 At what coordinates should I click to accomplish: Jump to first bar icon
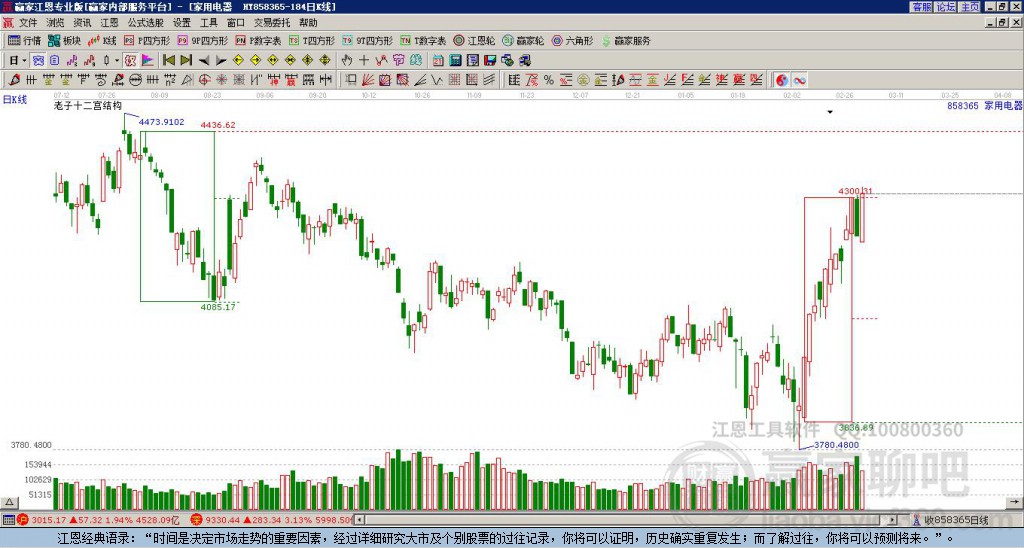pyautogui.click(x=169, y=61)
